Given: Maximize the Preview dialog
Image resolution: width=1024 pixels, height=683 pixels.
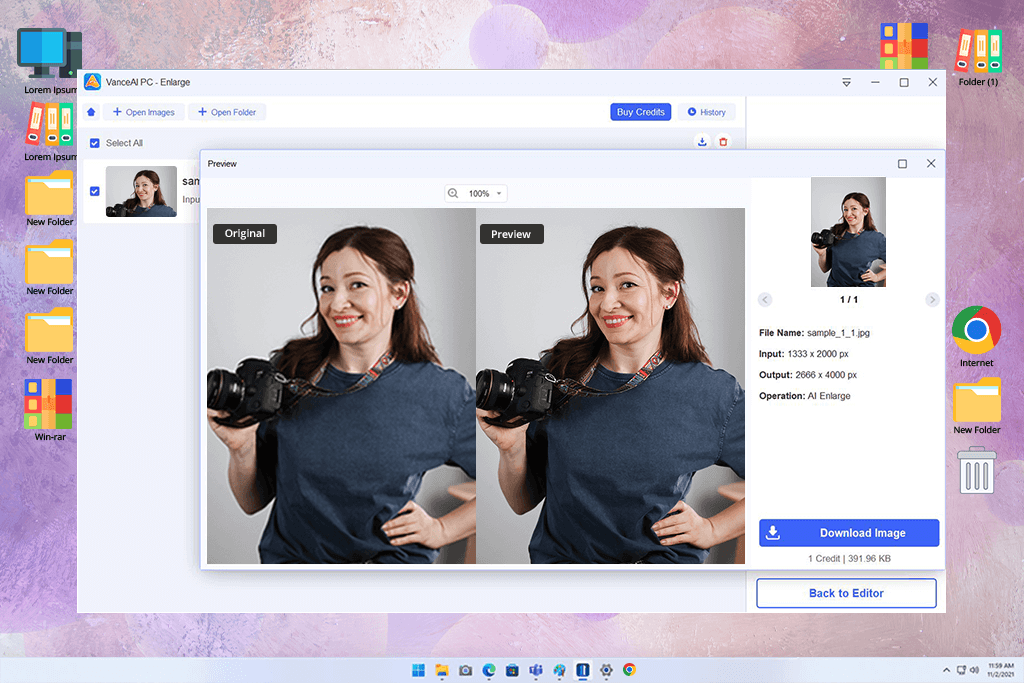Looking at the screenshot, I should click(x=902, y=164).
